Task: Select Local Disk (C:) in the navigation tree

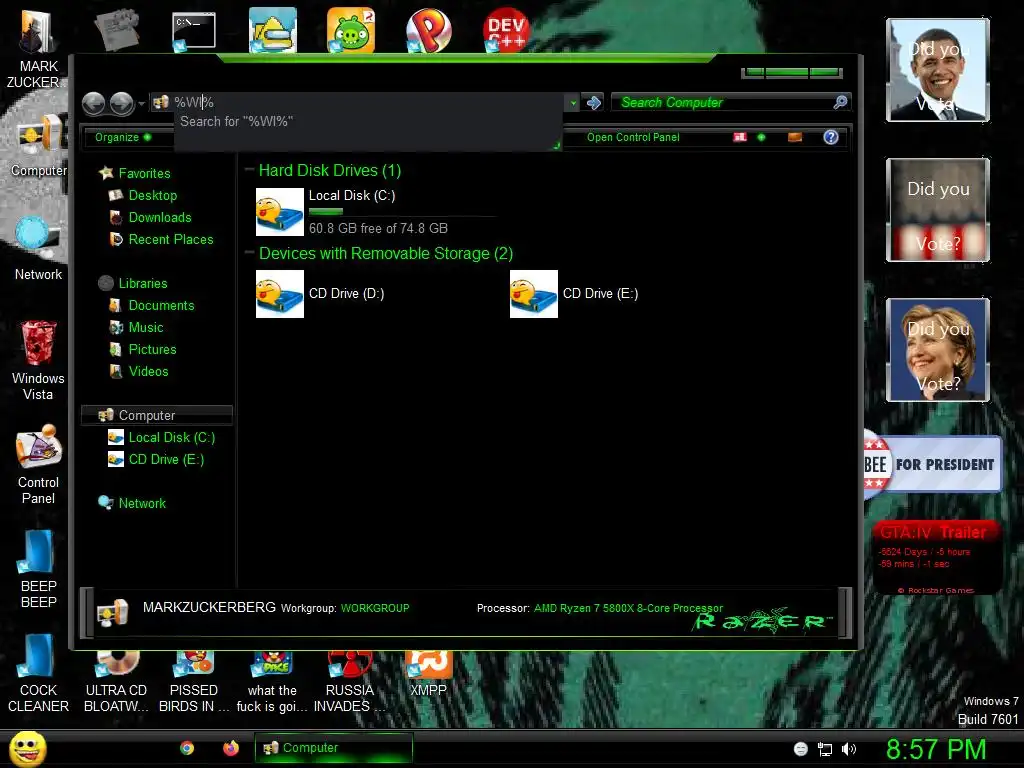Action: [x=171, y=438]
